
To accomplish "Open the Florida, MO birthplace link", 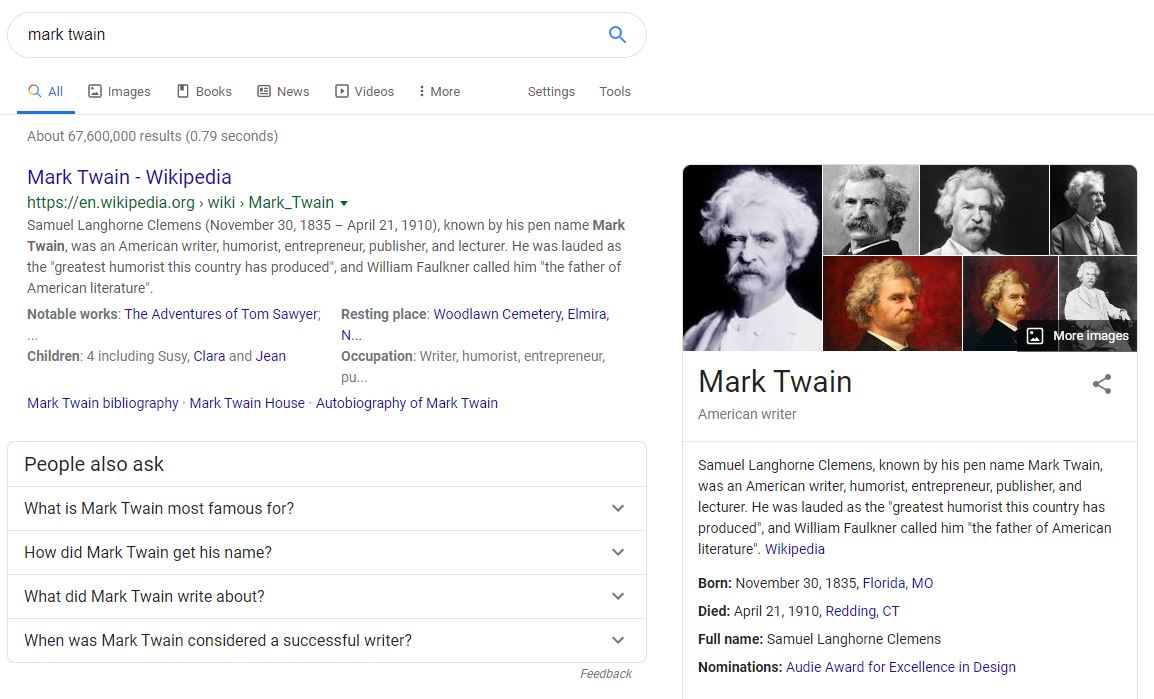I will point(898,583).
